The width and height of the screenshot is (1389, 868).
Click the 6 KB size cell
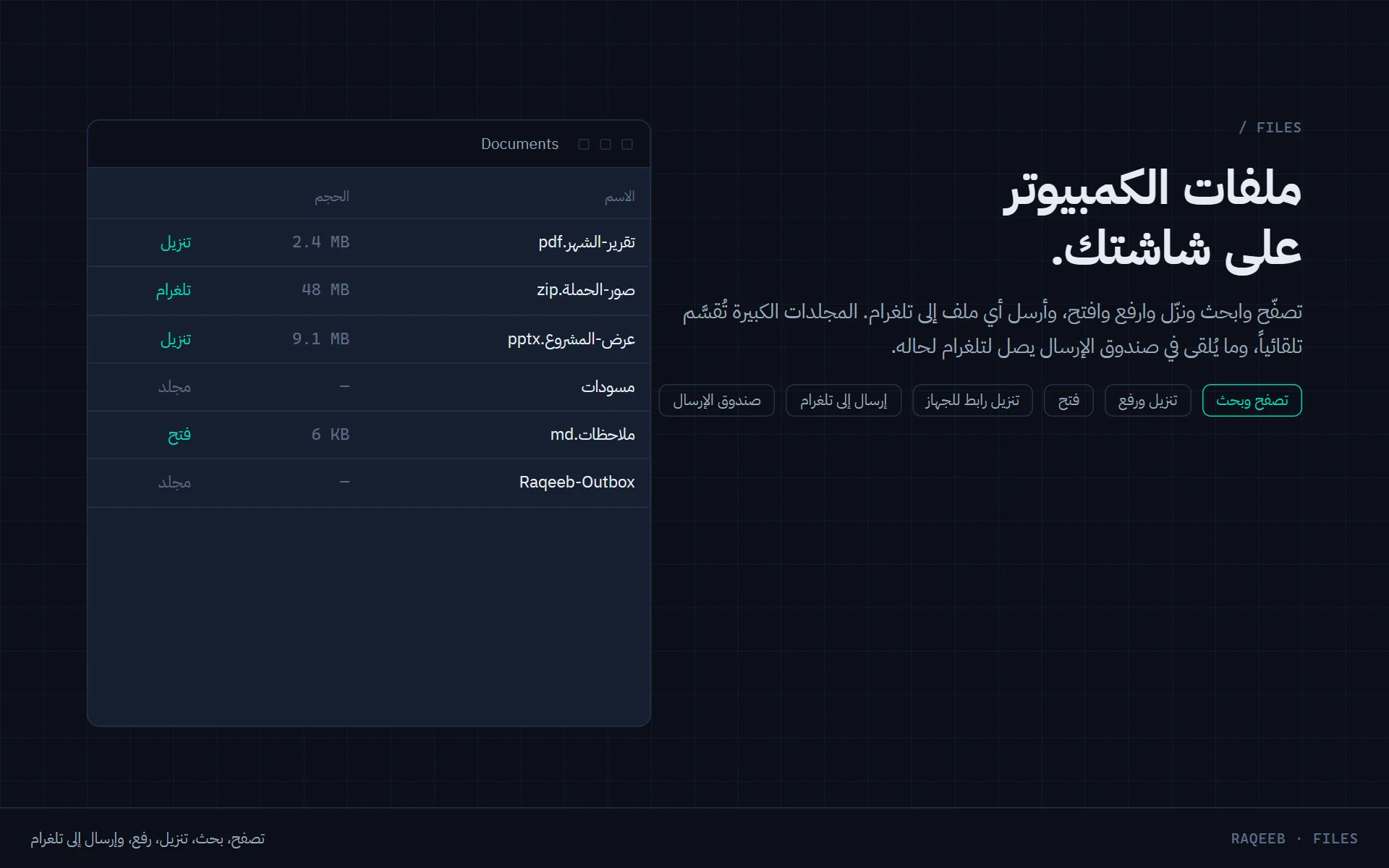point(331,435)
